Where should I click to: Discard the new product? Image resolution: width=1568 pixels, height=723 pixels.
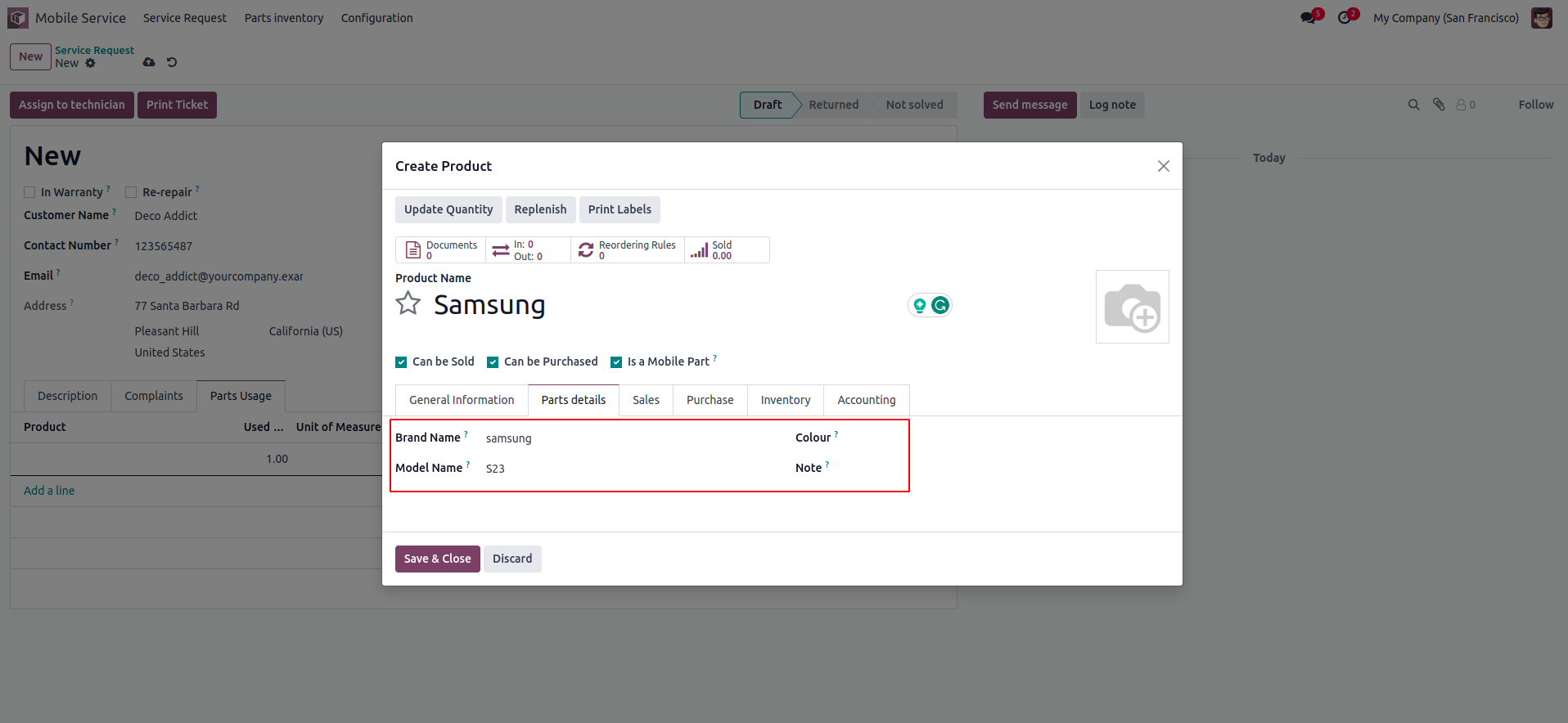pos(512,559)
